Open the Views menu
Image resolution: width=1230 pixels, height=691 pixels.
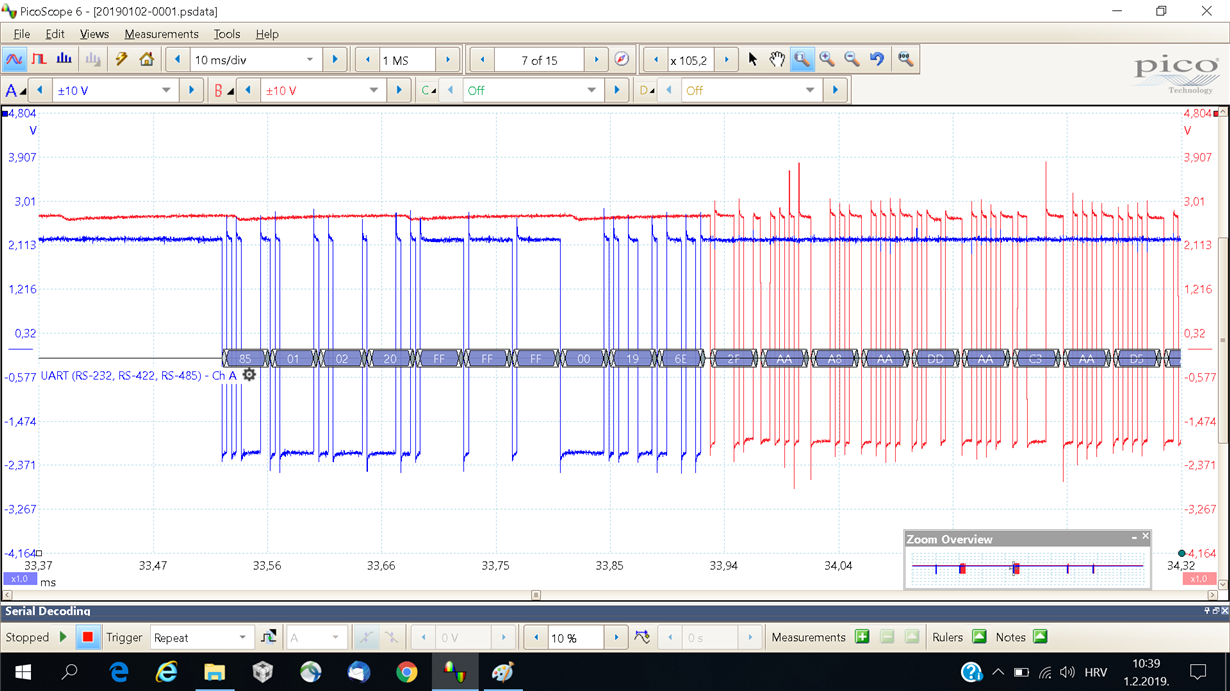94,34
